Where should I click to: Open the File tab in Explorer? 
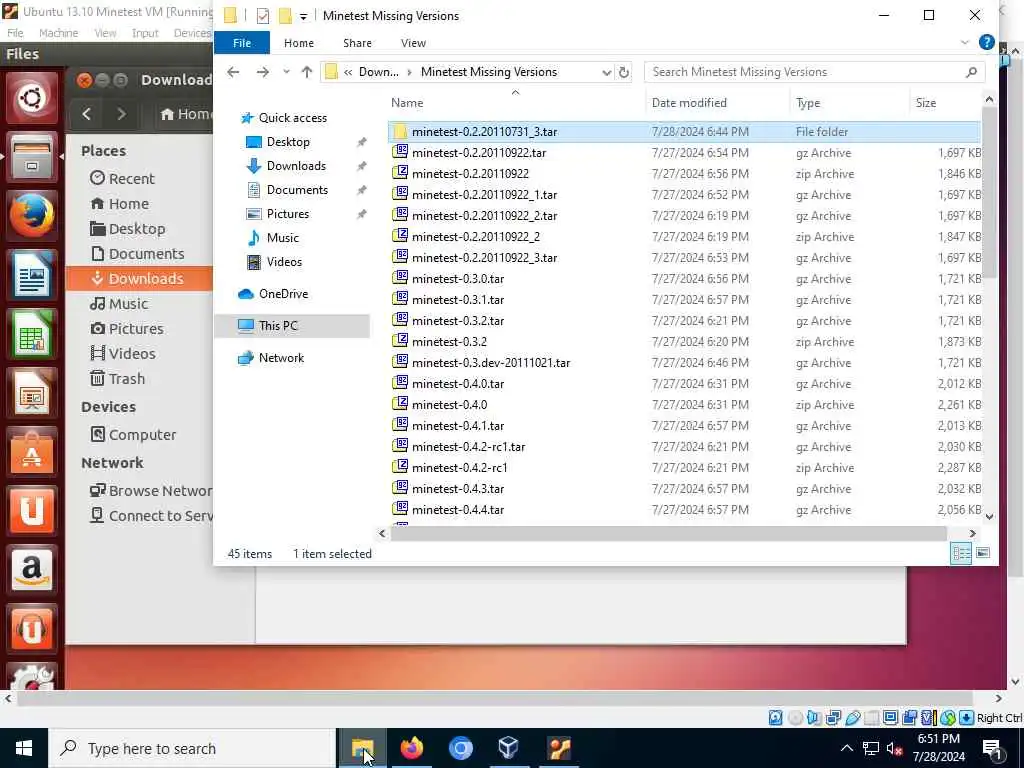(242, 43)
